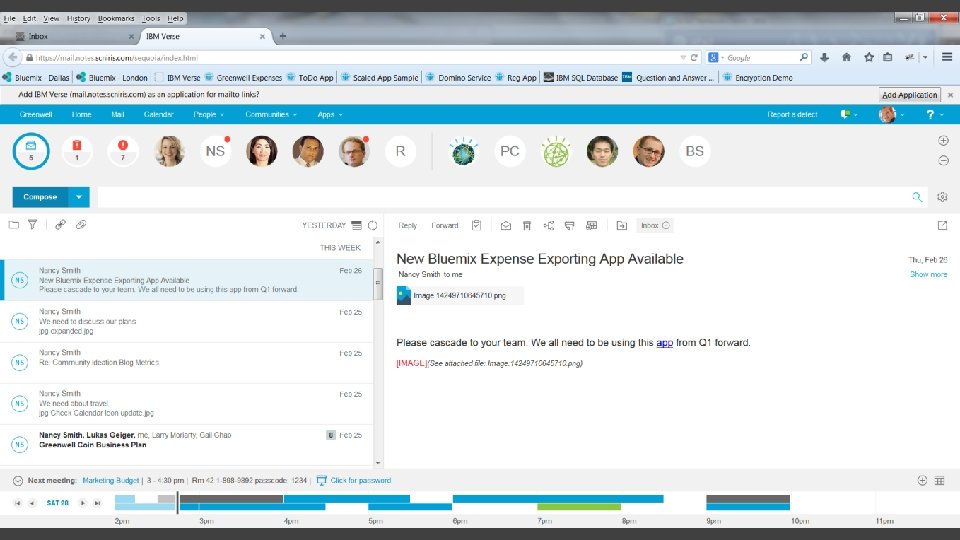This screenshot has height=540, width=960.
Task: Add a person with the plus circle icon
Action: (x=943, y=140)
